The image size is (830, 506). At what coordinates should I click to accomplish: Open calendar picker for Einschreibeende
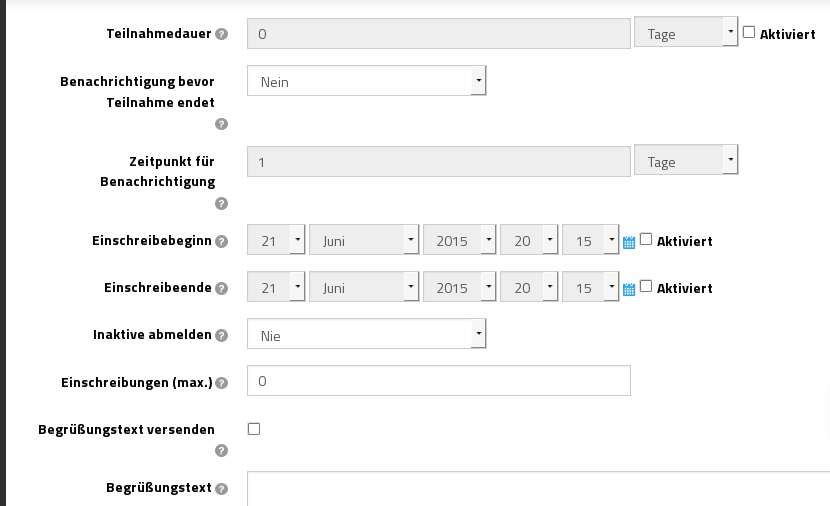tap(629, 289)
